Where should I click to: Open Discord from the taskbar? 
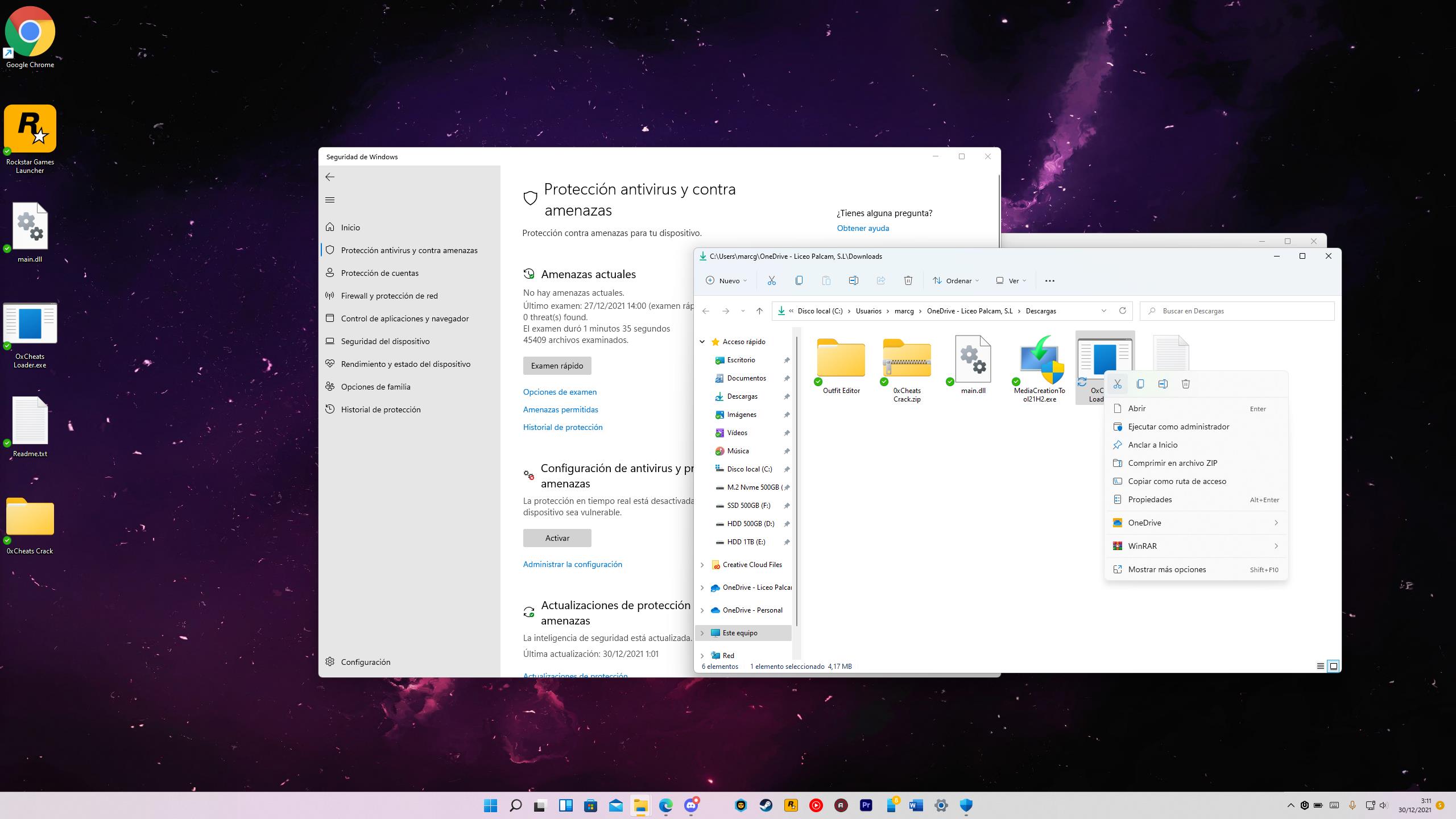[x=691, y=805]
